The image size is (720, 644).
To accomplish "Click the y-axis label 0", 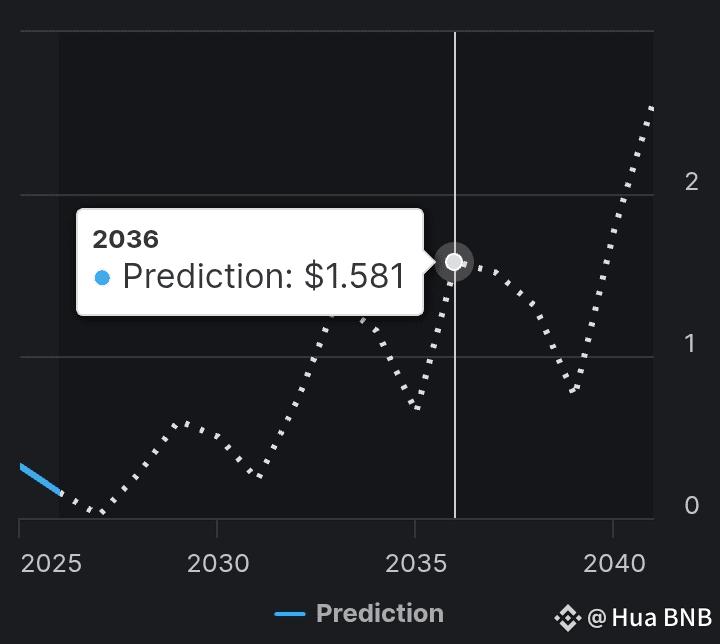I will 692,505.
